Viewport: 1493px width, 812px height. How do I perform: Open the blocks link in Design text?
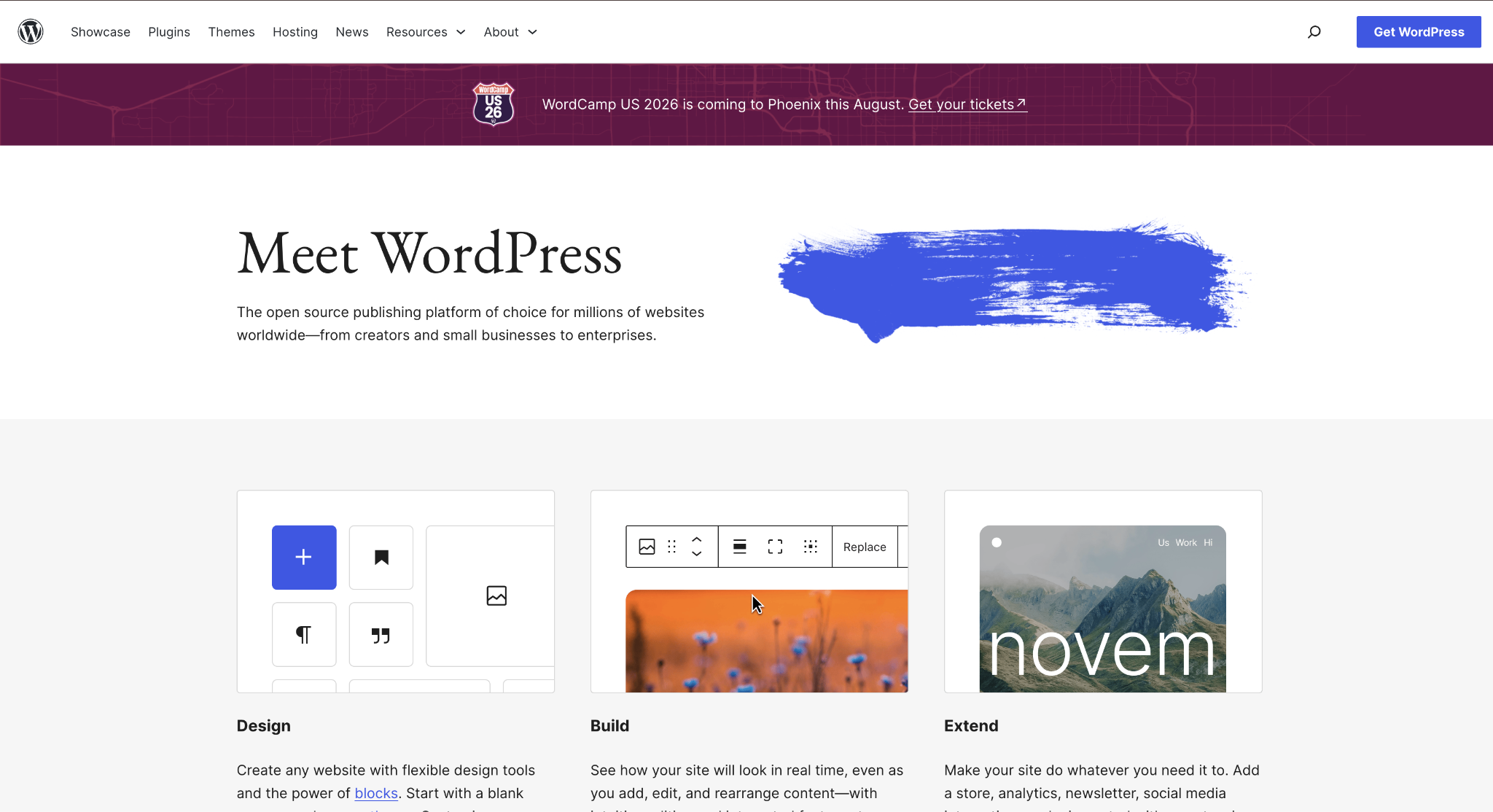pyautogui.click(x=376, y=793)
